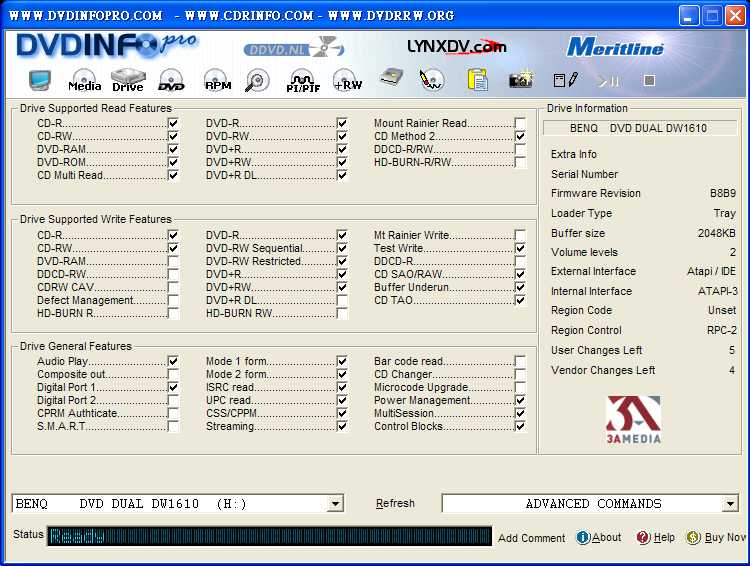Toggle the DVD+R DL write checkbox
The height and width of the screenshot is (566, 750).
[342, 300]
